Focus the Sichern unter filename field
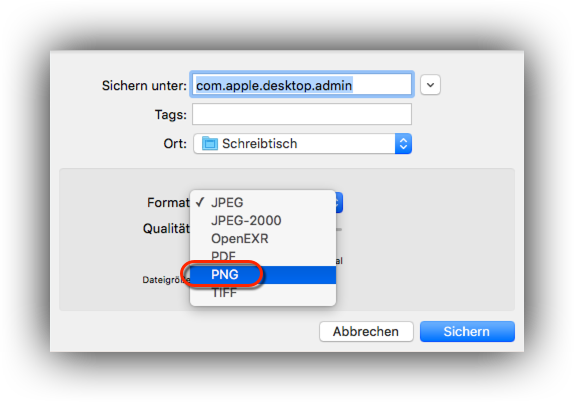574x402 pixels. tap(302, 85)
